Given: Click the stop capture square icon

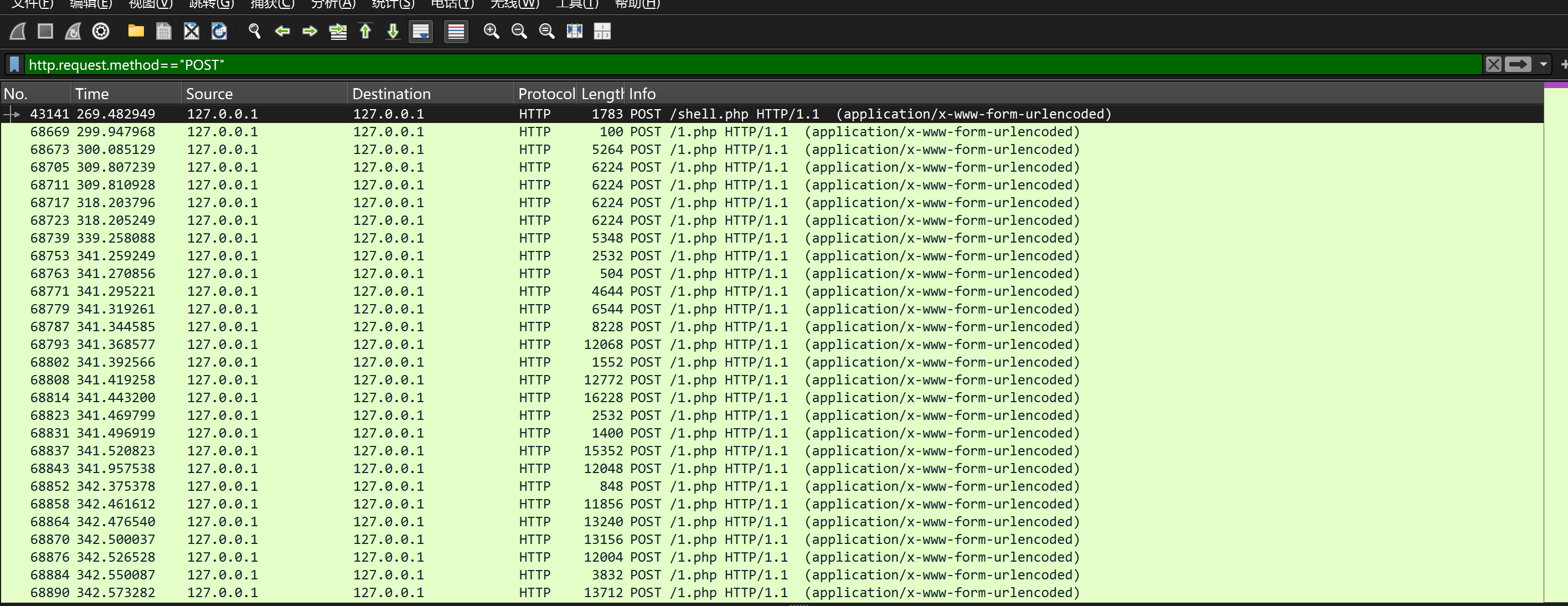Looking at the screenshot, I should [x=45, y=31].
